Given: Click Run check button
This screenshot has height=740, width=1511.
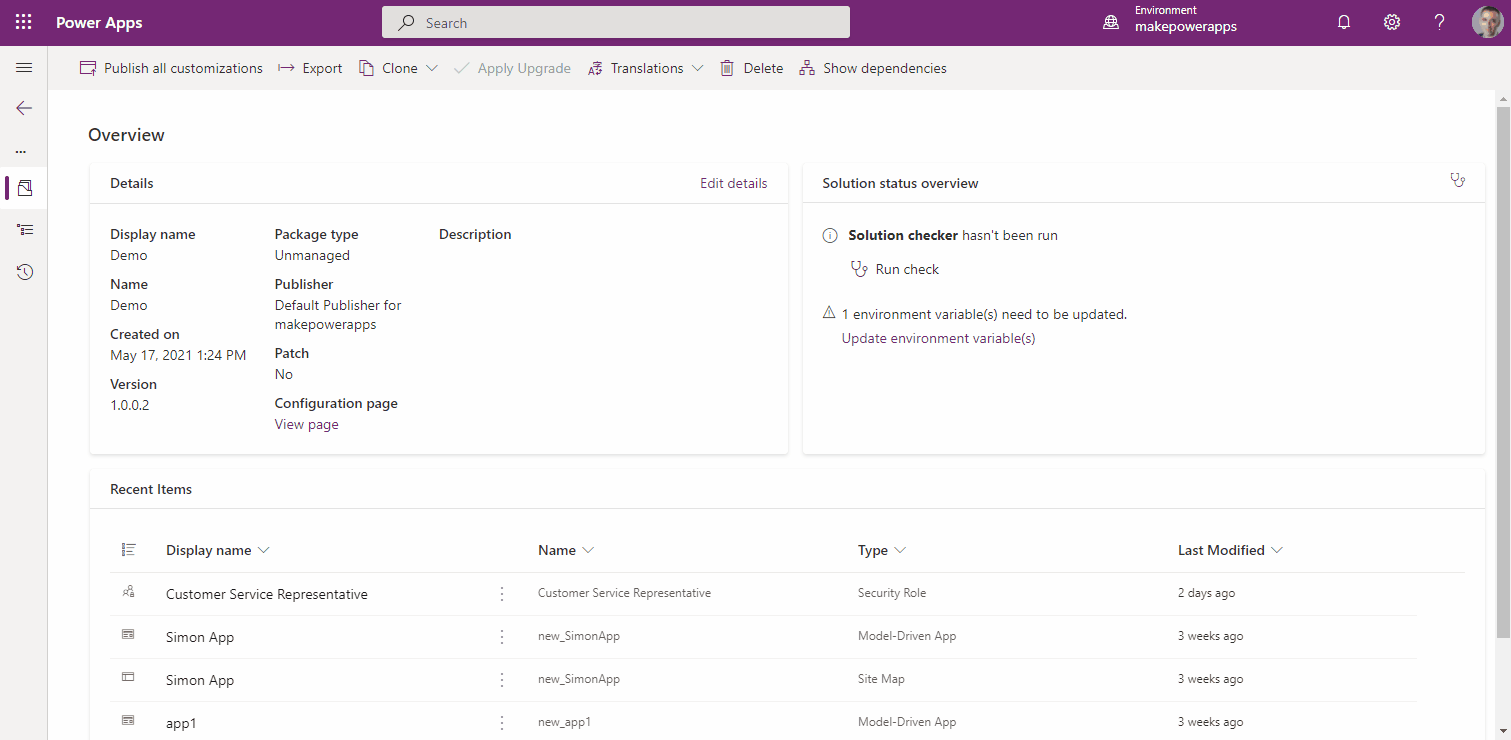Looking at the screenshot, I should coord(895,269).
